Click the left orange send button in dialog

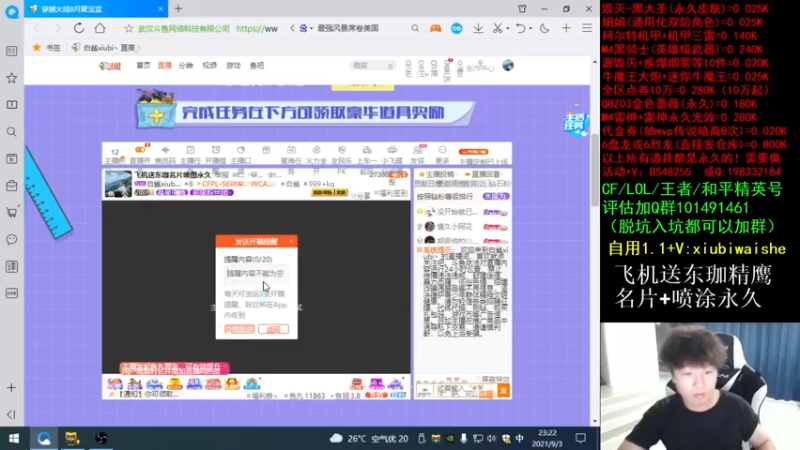239,330
